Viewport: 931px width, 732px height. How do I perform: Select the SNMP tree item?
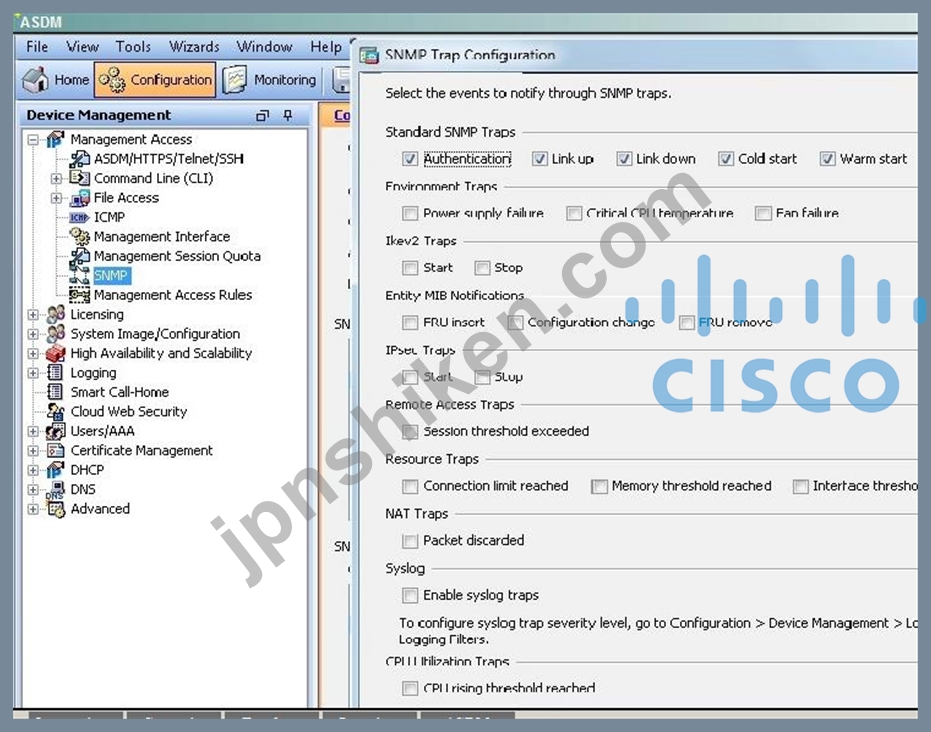coord(111,275)
